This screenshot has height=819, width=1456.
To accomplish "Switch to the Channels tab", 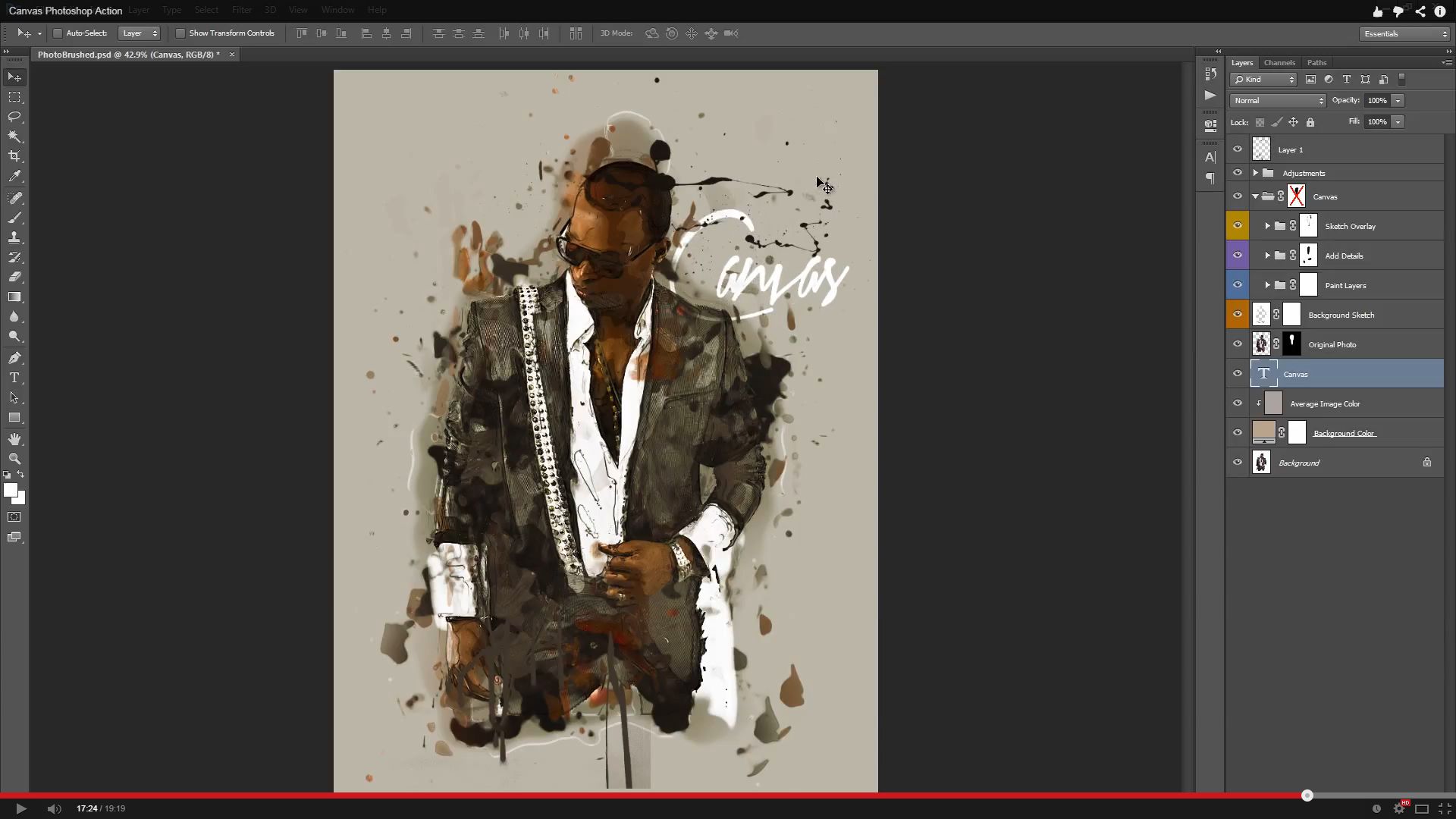I will pos(1280,62).
